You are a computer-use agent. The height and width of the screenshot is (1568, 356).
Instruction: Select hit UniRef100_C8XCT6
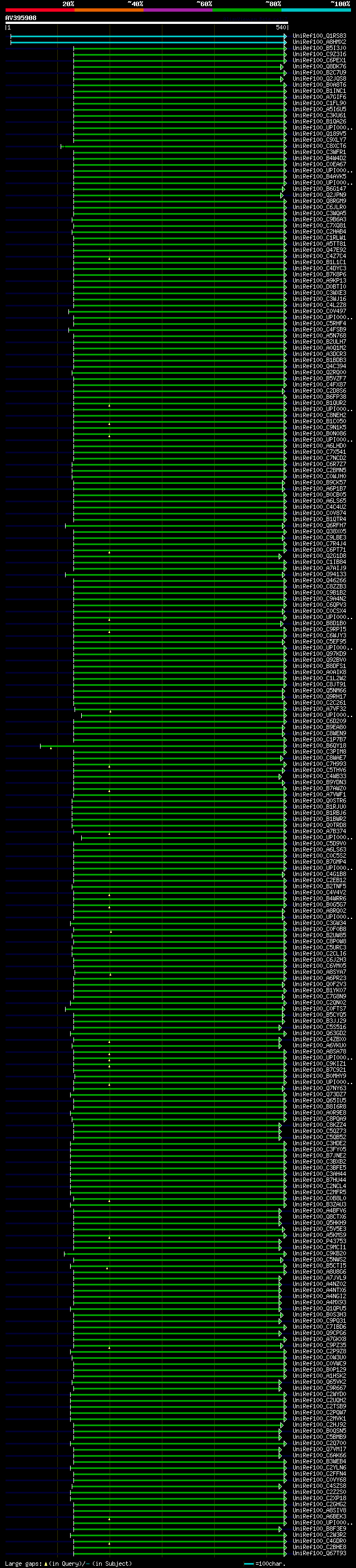point(319,146)
